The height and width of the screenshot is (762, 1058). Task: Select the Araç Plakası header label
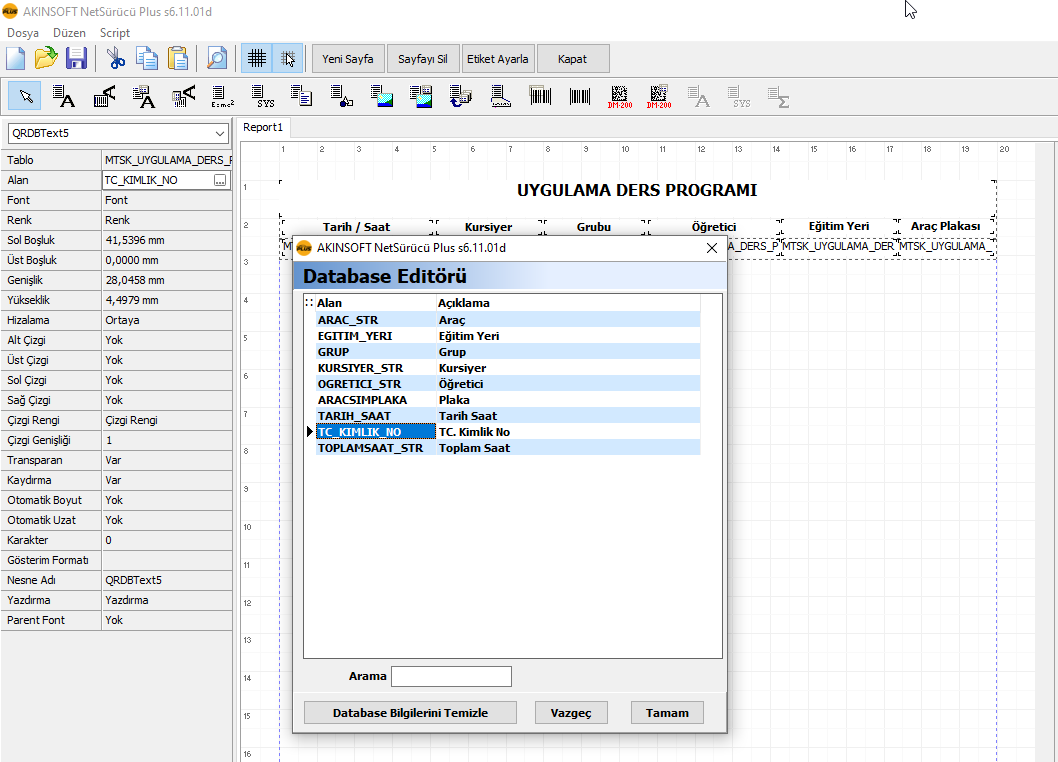tap(945, 226)
